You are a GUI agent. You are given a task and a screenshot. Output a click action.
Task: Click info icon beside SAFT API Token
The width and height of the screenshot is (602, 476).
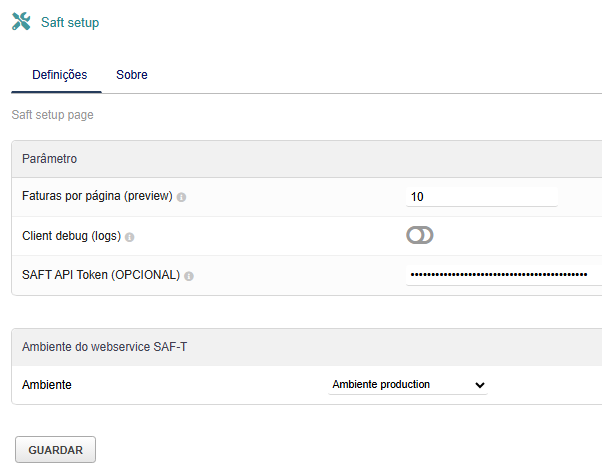[189, 276]
